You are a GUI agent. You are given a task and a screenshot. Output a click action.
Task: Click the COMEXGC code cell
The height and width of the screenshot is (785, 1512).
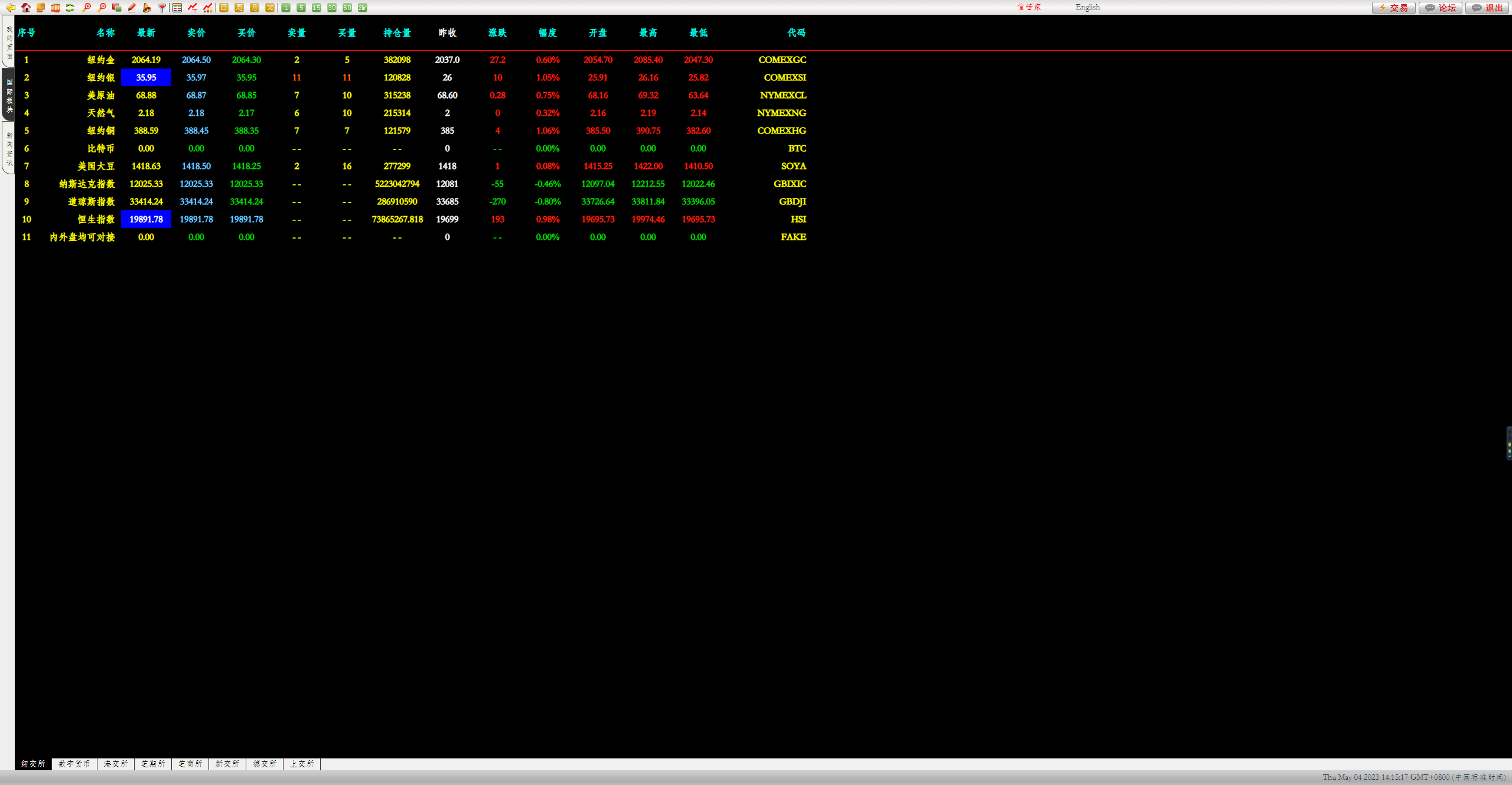click(782, 60)
